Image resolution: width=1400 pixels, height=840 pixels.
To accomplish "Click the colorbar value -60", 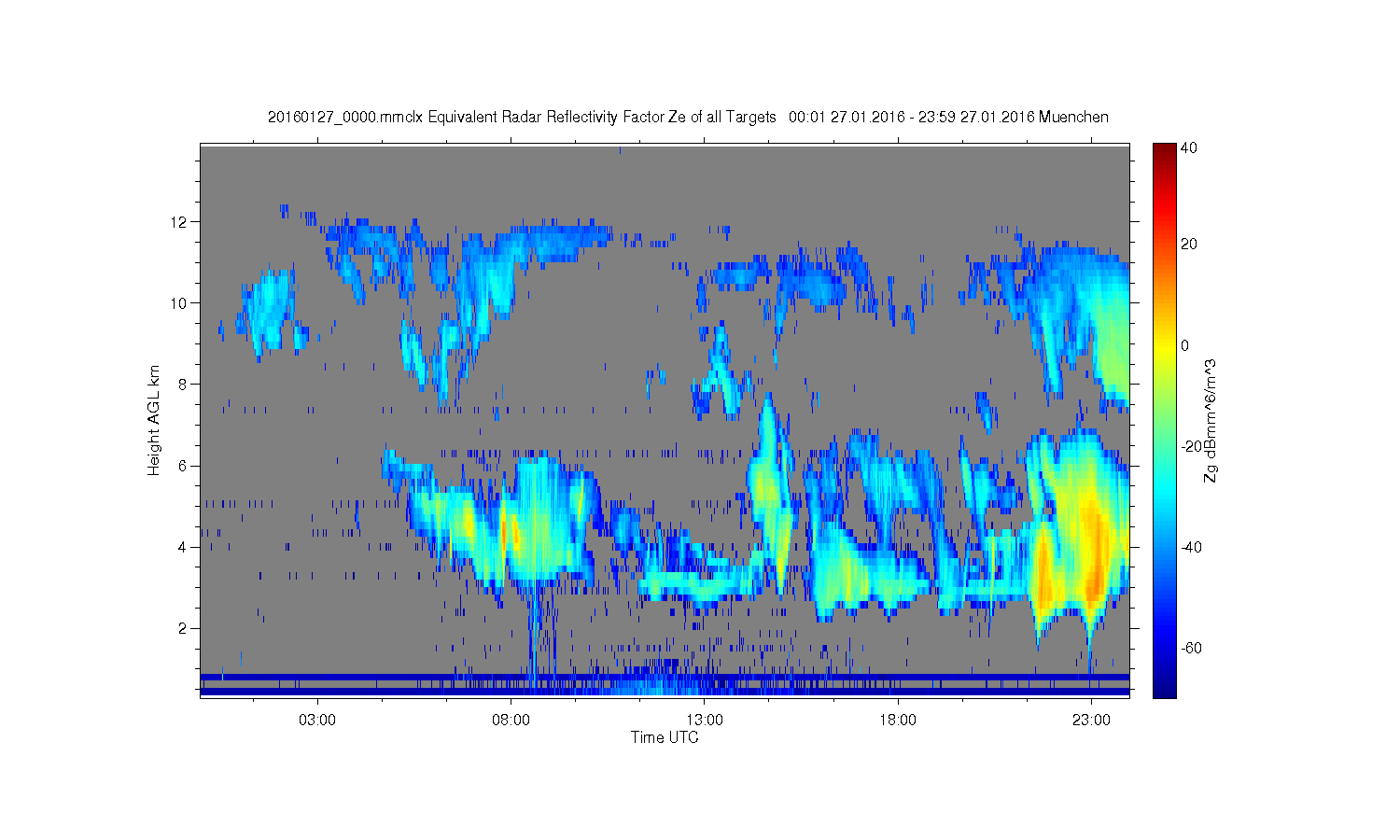I will pyautogui.click(x=1191, y=648).
